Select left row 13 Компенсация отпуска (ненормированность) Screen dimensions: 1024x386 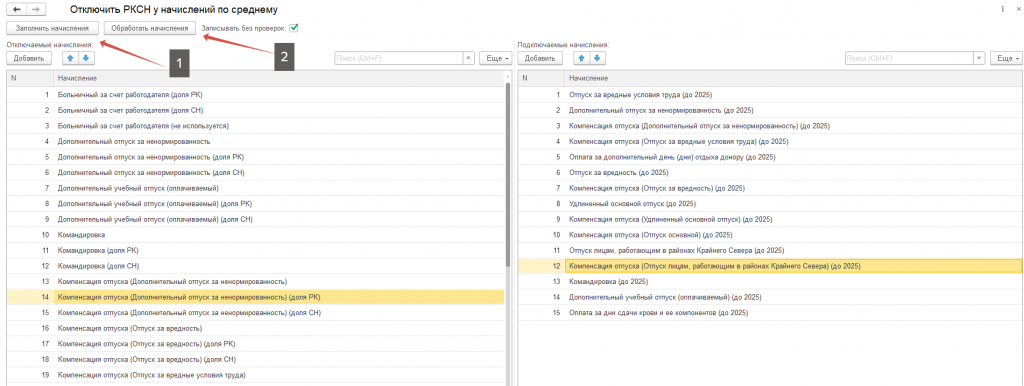[256, 282]
